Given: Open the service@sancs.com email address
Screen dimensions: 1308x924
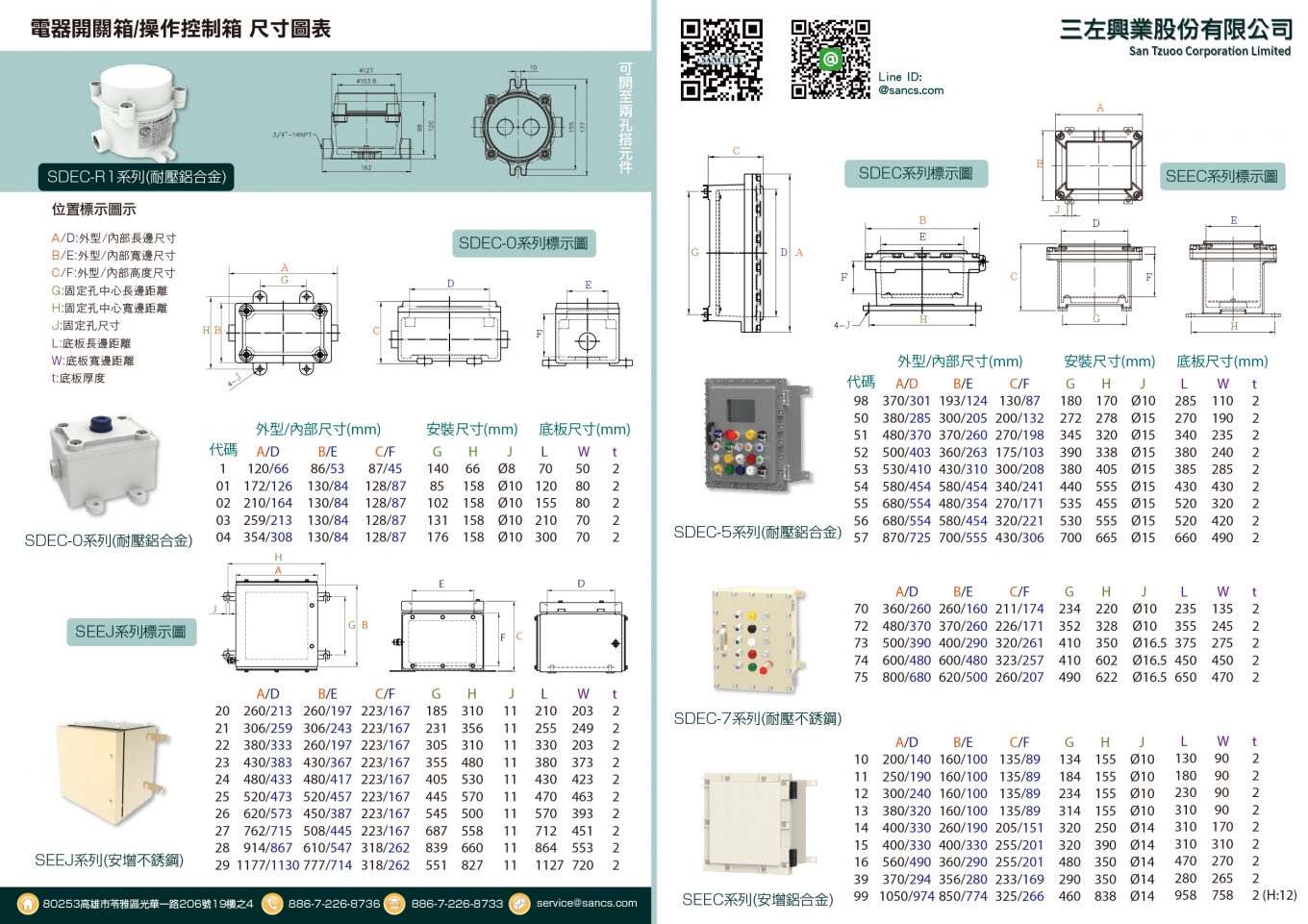Looking at the screenshot, I should point(587,904).
